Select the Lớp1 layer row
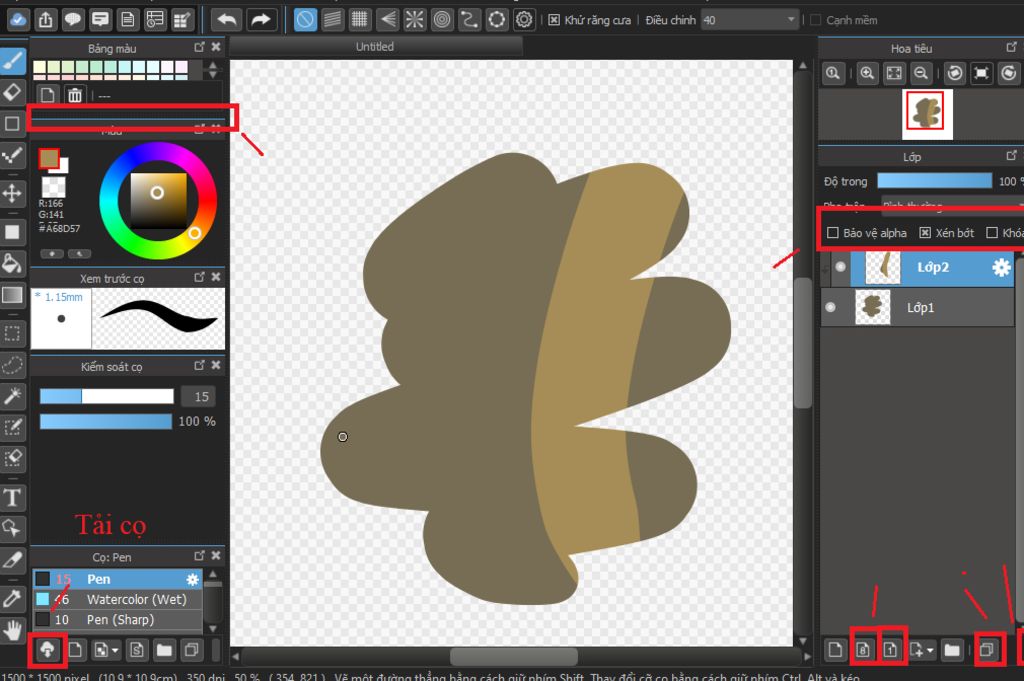 [x=917, y=308]
